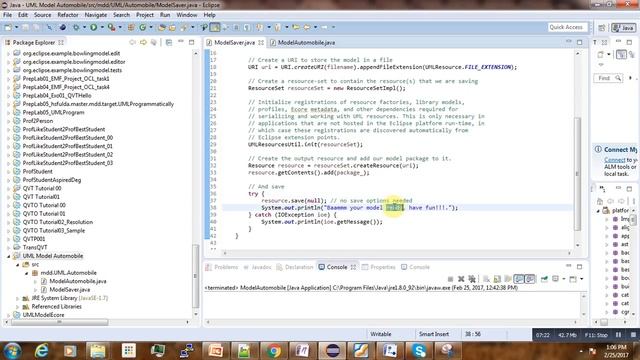Toggle Show Whitespace Characters toolbar button
This screenshot has height=360, width=640.
pyautogui.click(x=247, y=27)
